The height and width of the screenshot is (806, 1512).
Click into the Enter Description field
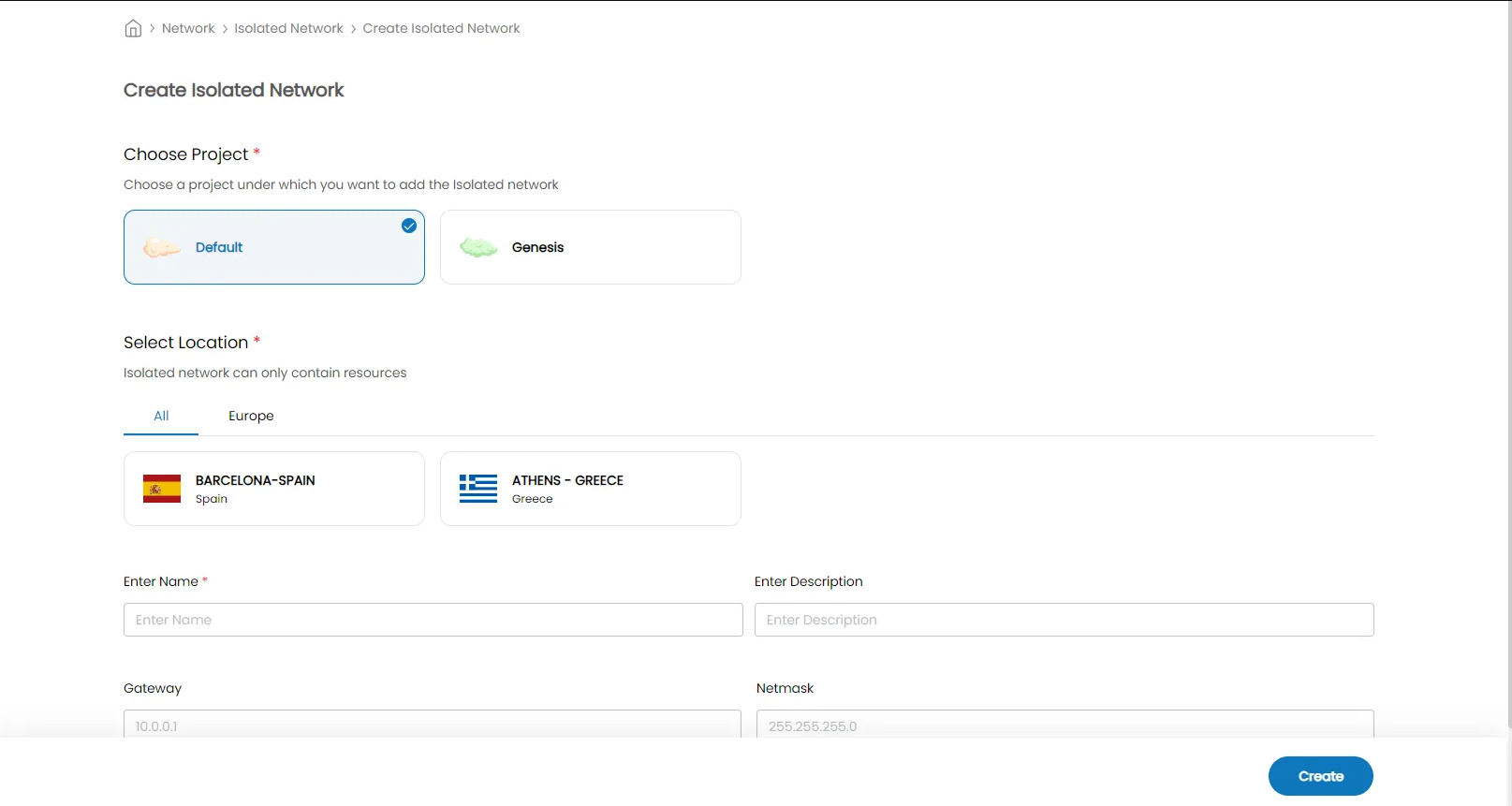point(1064,620)
